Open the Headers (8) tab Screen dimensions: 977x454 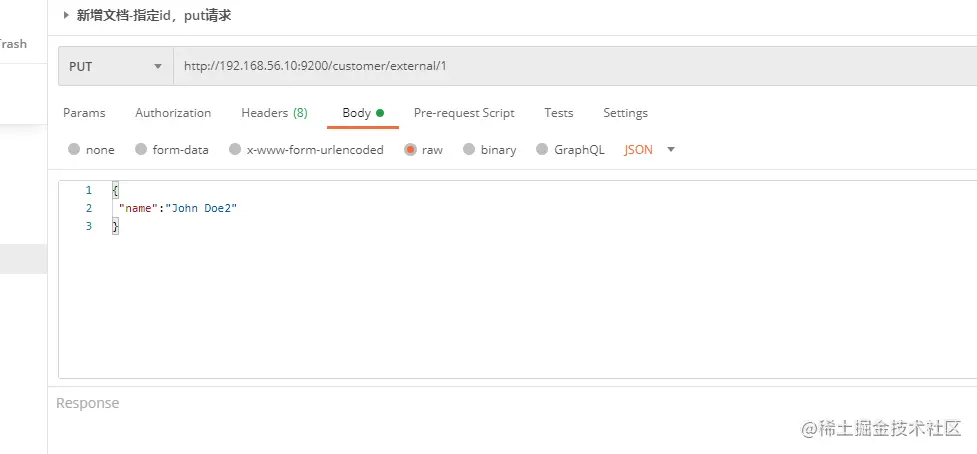click(274, 113)
